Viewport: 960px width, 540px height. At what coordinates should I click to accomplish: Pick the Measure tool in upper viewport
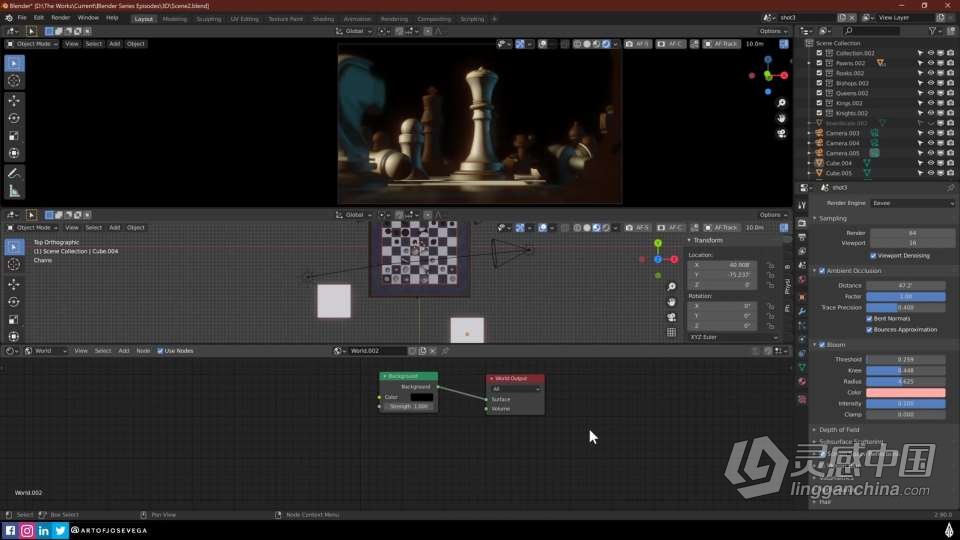pos(14,192)
